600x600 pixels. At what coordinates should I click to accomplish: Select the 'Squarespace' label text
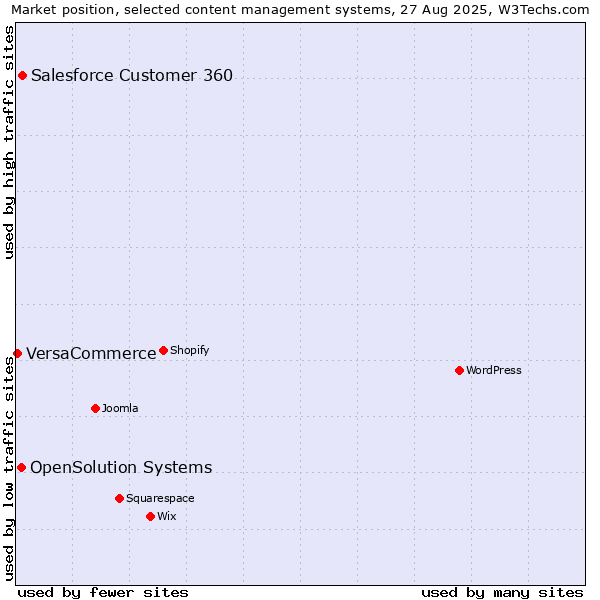coord(160,499)
